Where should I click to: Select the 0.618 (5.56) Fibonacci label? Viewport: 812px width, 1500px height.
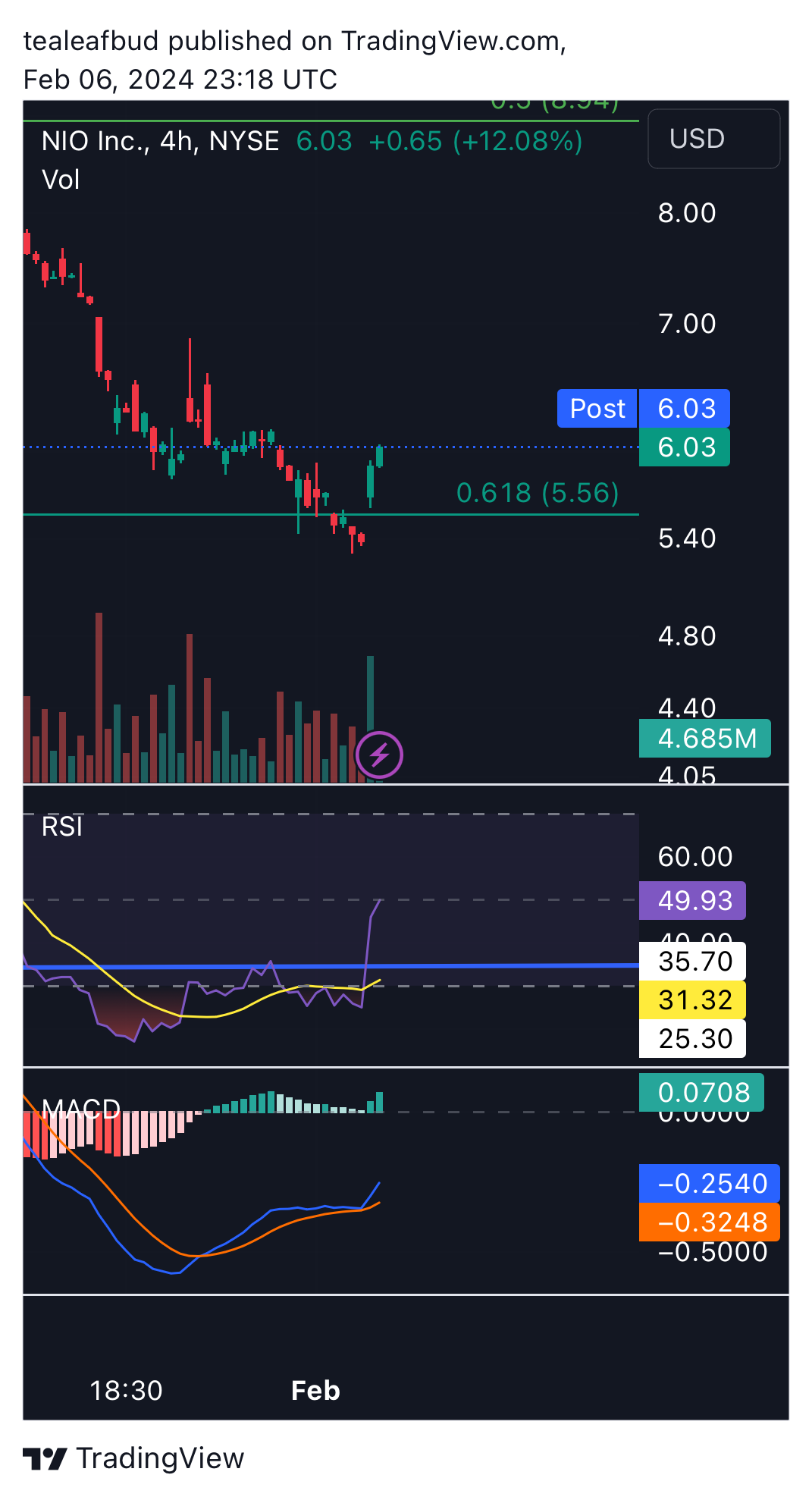538,493
